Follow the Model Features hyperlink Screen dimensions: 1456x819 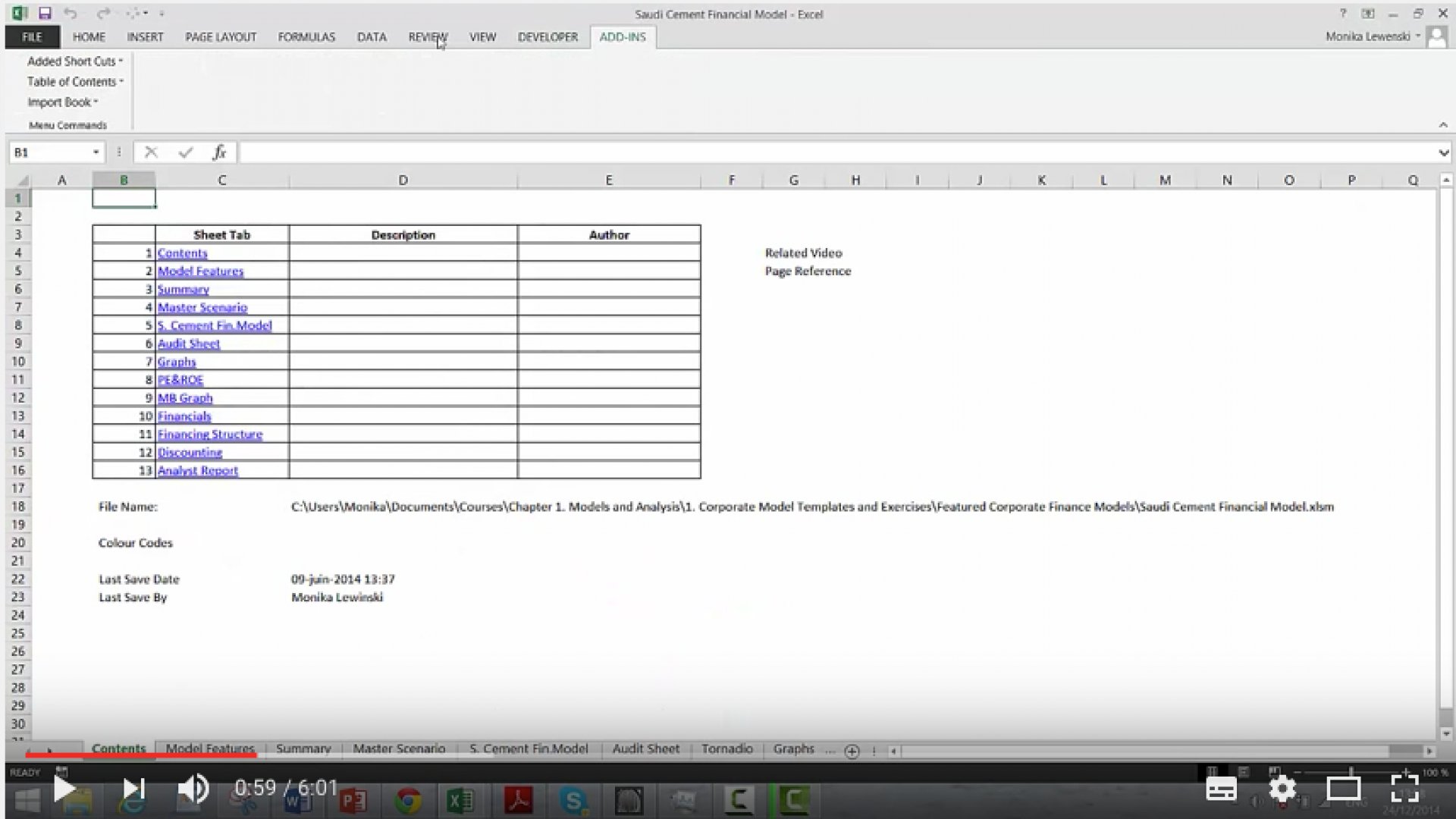pyautogui.click(x=200, y=271)
